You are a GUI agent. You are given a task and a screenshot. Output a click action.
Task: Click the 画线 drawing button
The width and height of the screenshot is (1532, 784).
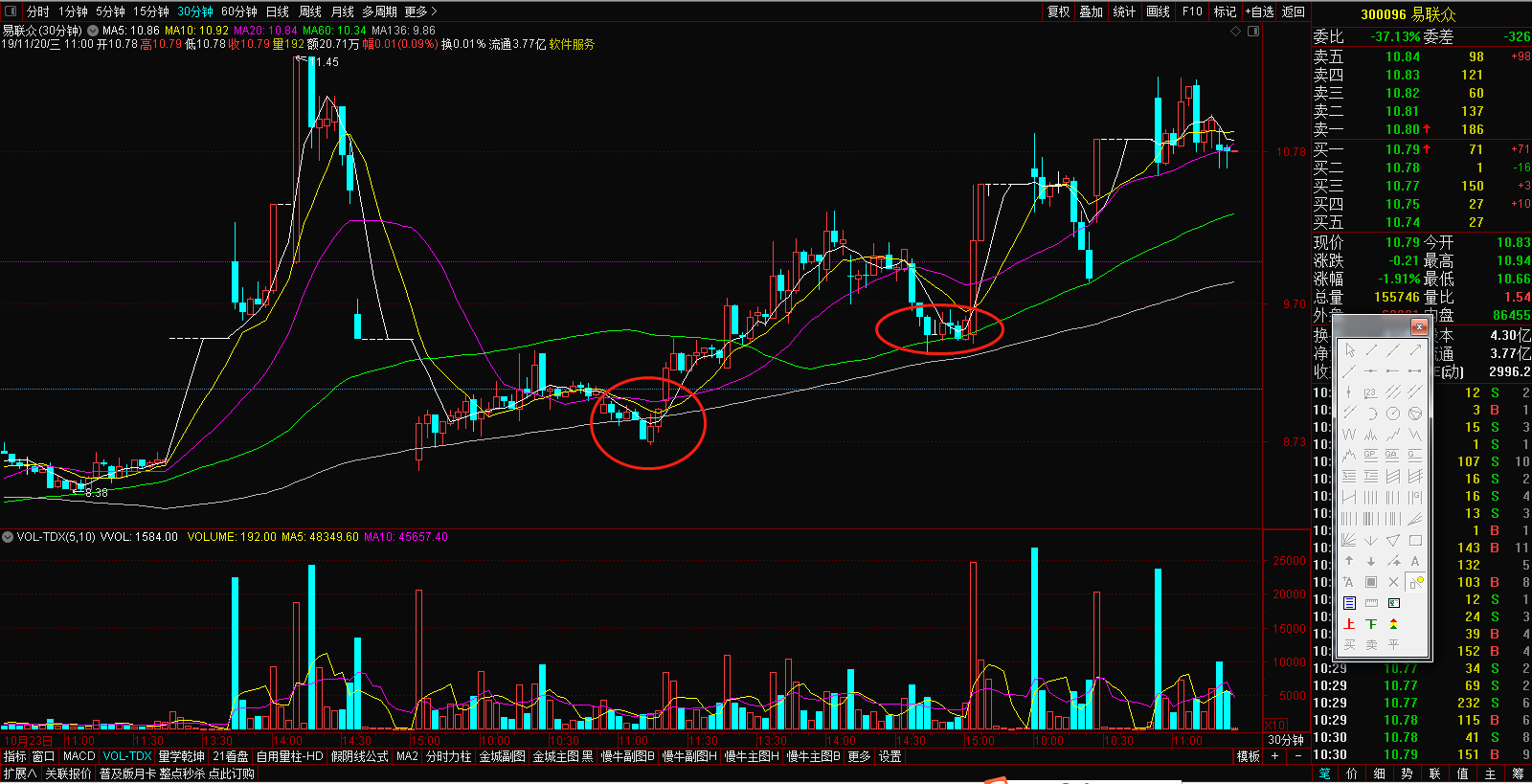1159,11
